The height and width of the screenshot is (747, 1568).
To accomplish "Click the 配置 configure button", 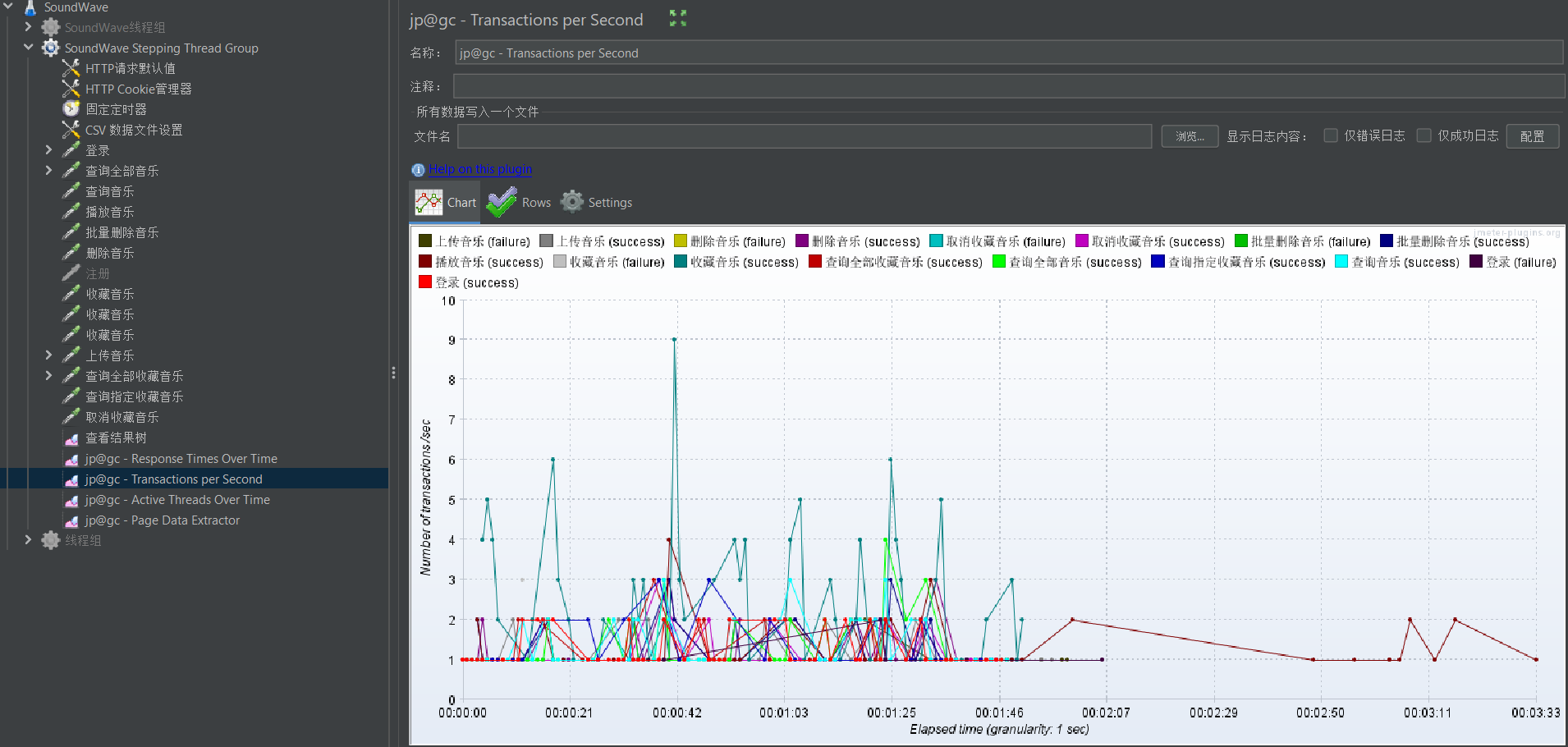I will pos(1532,136).
